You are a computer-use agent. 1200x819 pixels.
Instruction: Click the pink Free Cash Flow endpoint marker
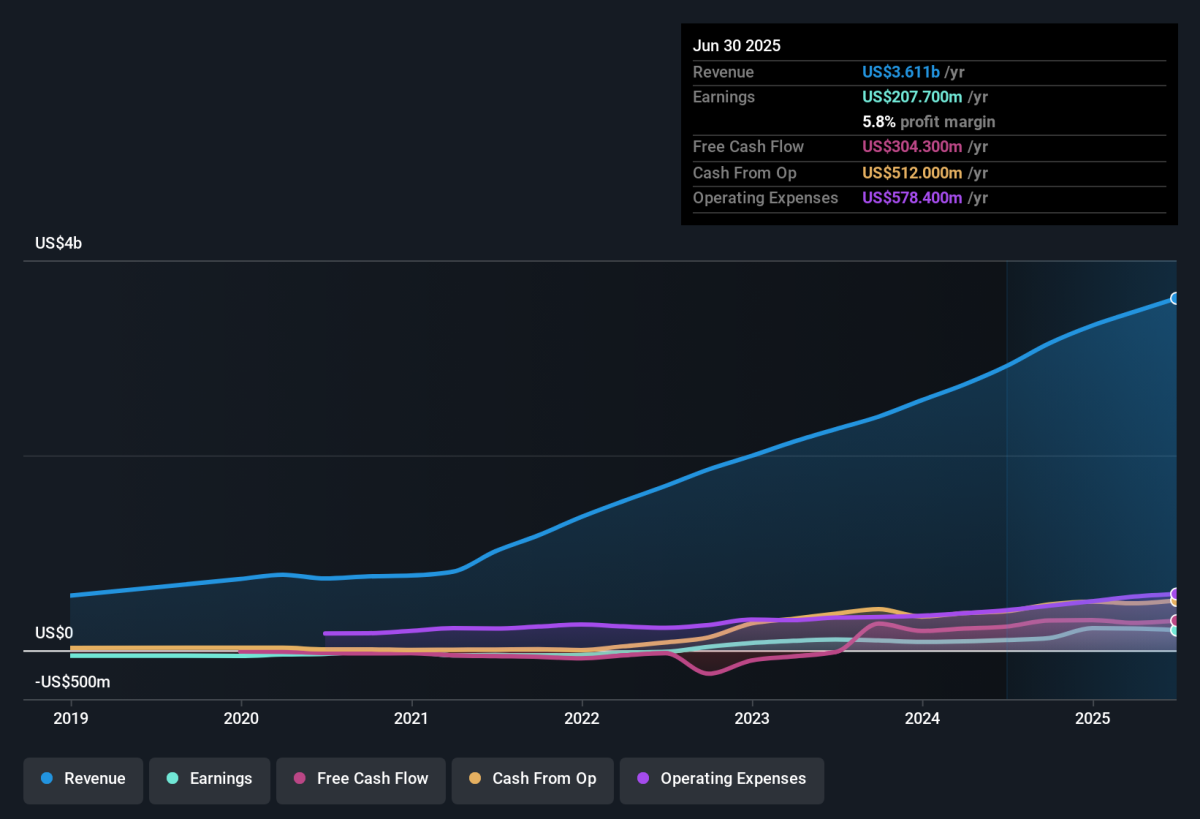1175,621
